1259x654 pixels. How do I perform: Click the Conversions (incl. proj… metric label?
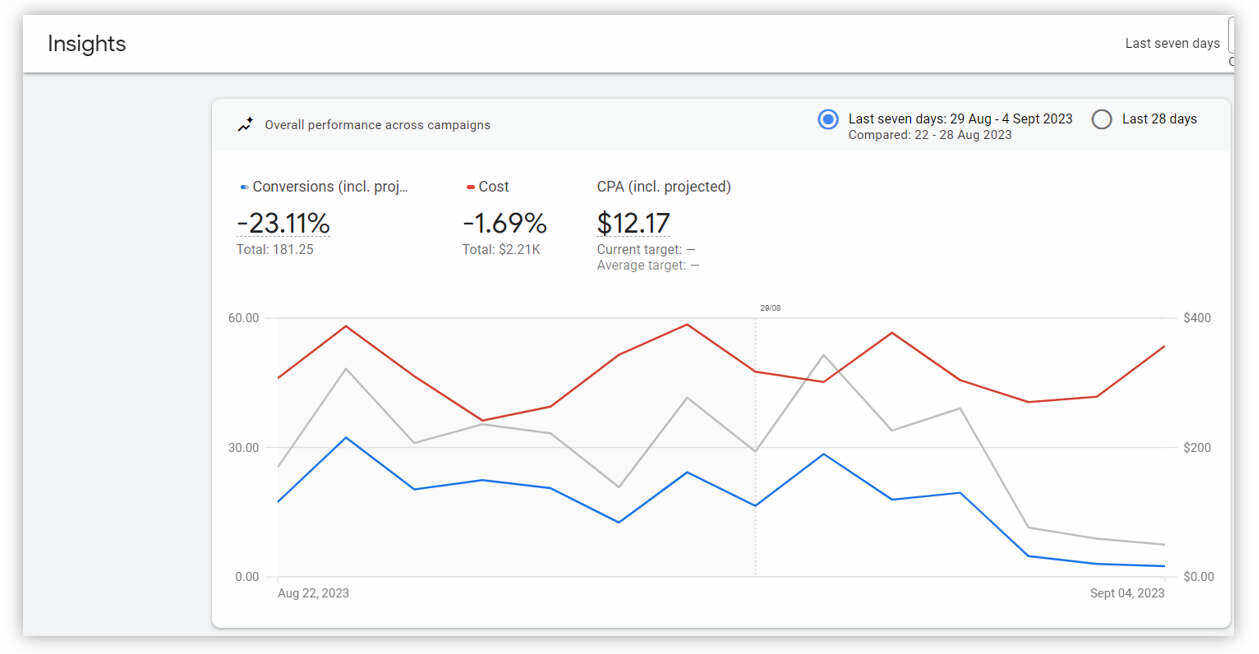coord(330,187)
